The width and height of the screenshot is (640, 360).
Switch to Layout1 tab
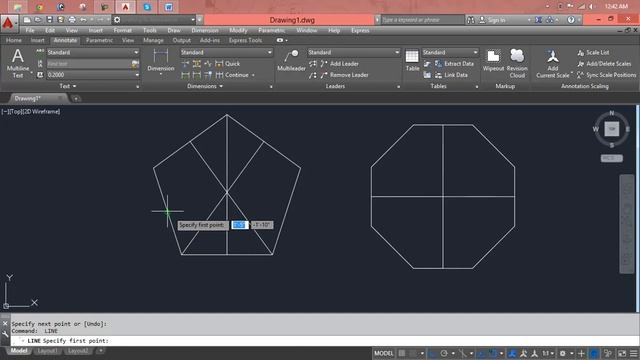(47, 351)
